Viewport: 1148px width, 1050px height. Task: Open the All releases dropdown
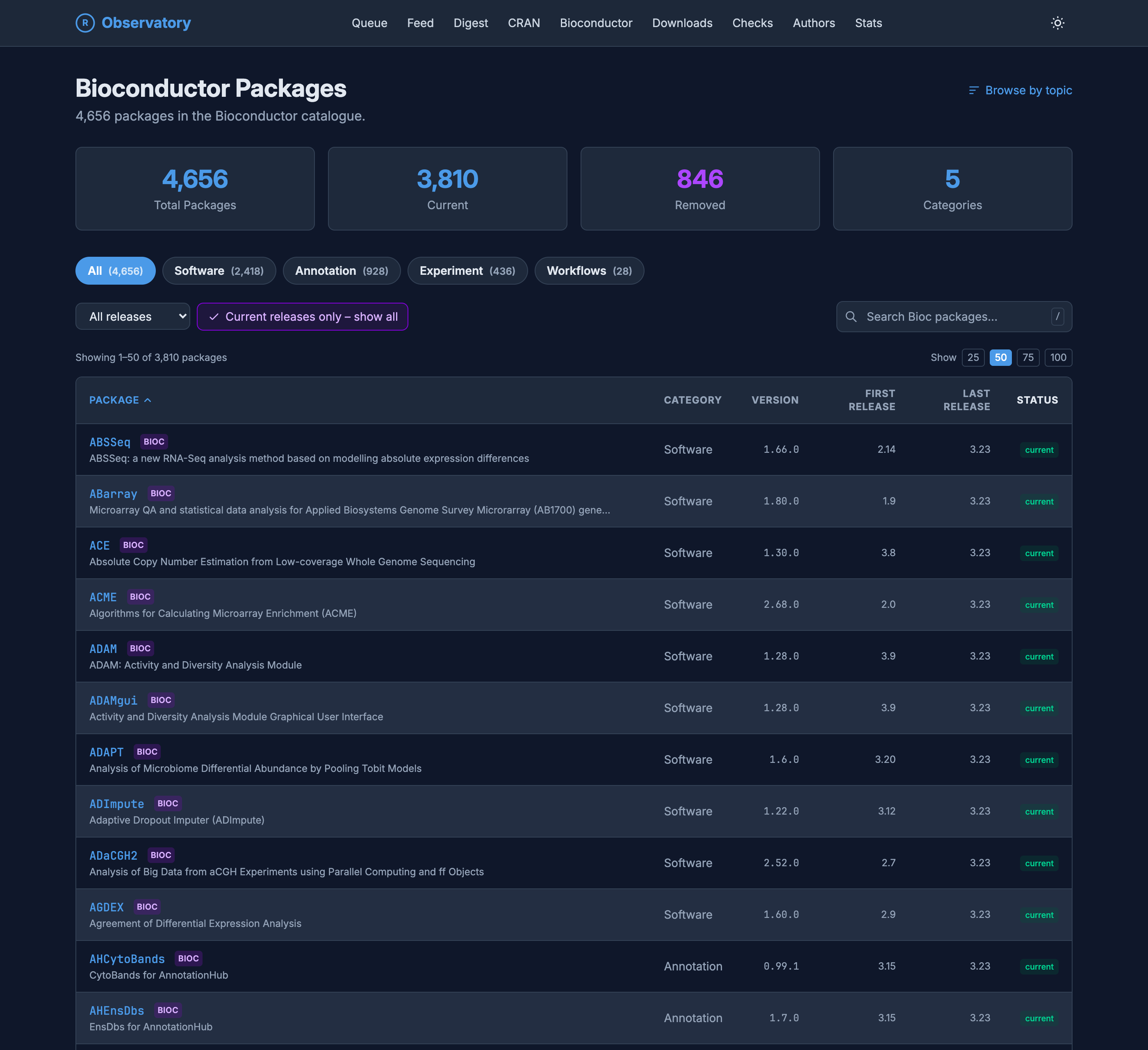click(133, 317)
